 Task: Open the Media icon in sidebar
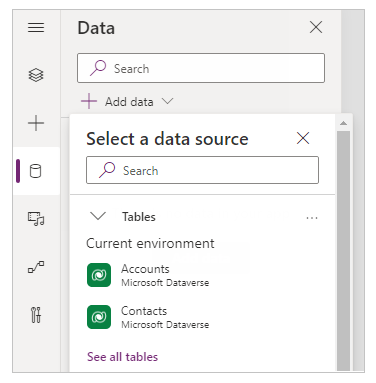[36, 219]
